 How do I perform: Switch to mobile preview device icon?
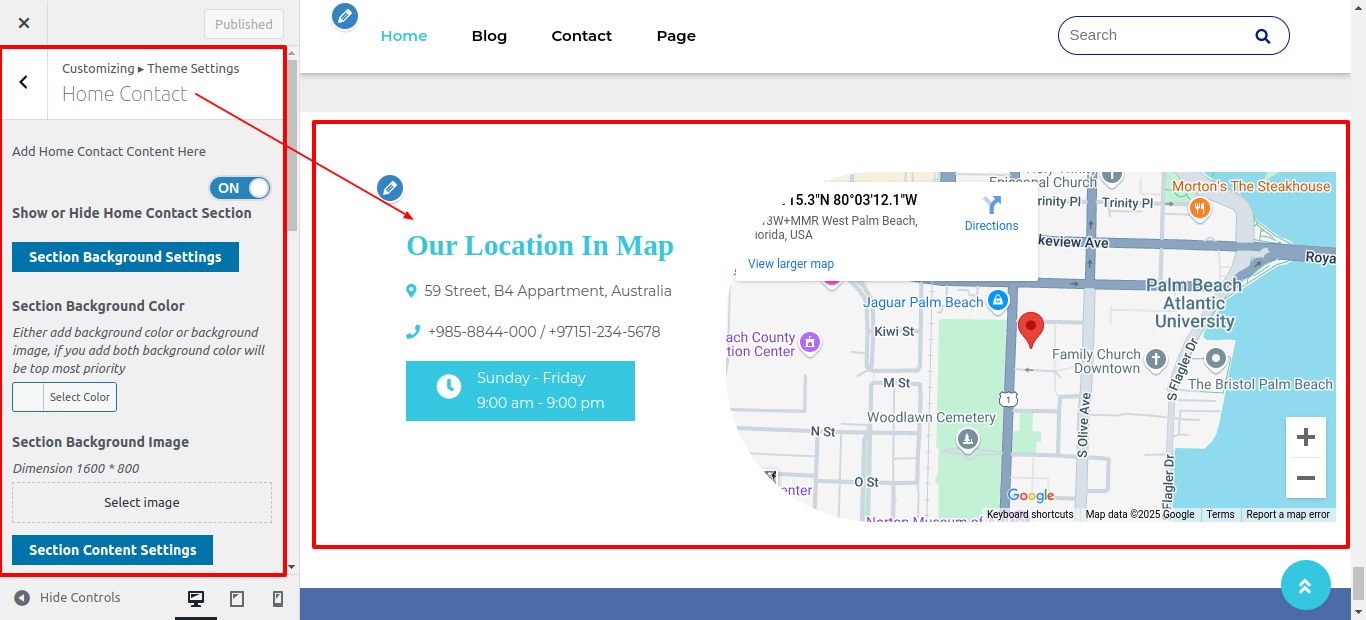pos(278,598)
